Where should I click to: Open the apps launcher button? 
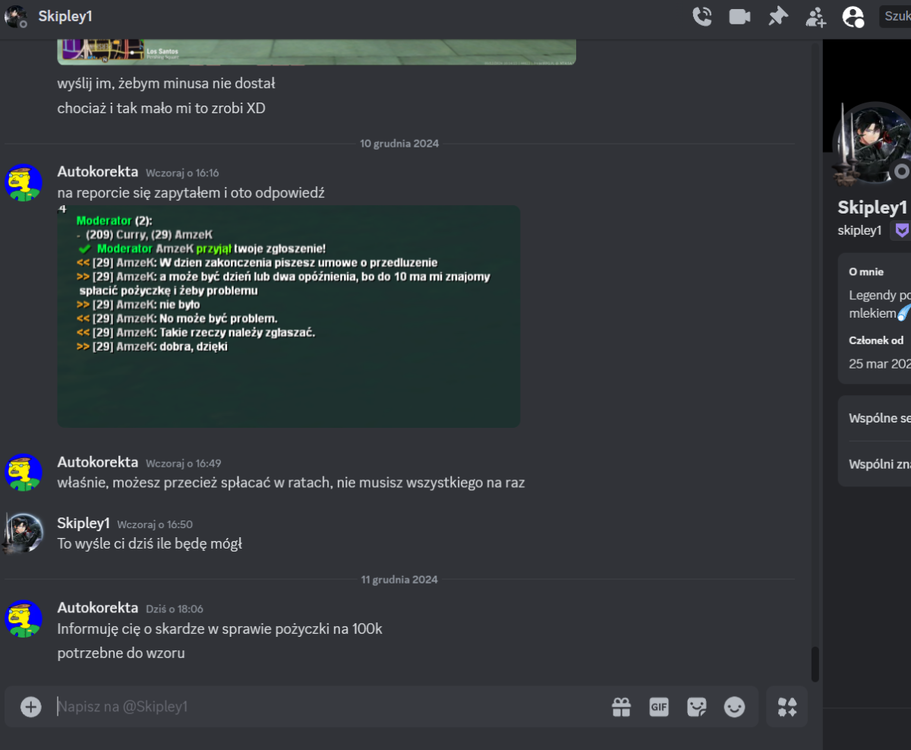(787, 707)
